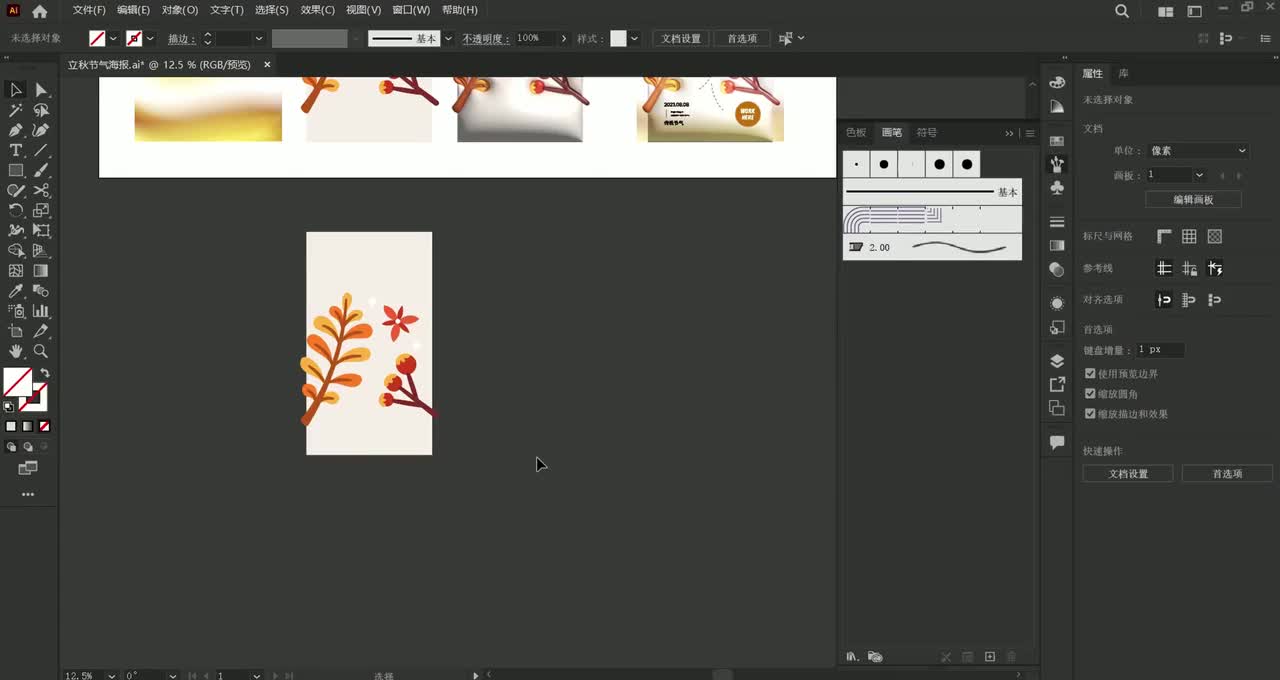Image resolution: width=1280 pixels, height=680 pixels.
Task: Open 窗口(W) menu
Action: tap(411, 10)
